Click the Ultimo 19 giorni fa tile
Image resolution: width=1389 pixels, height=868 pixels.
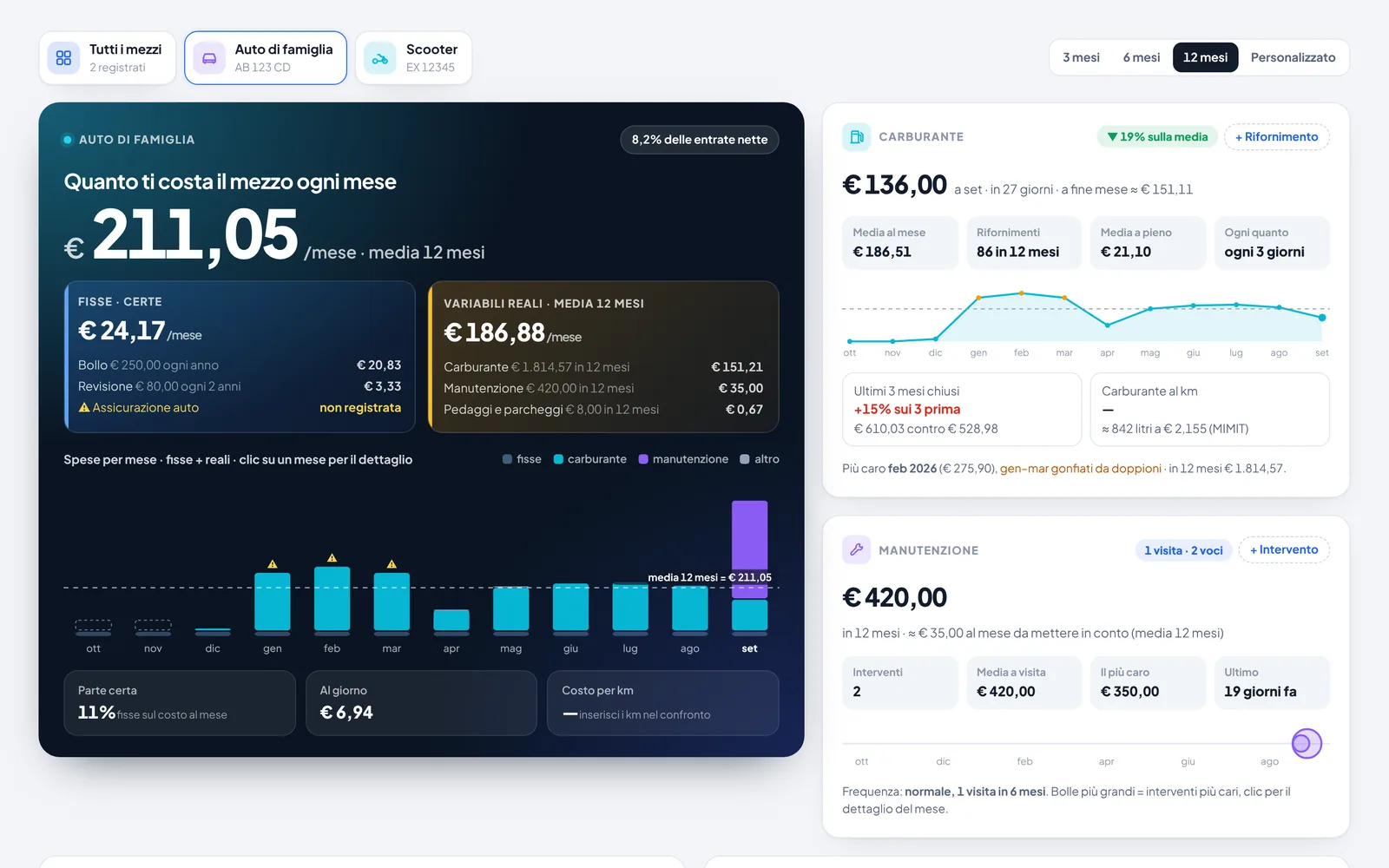(1272, 682)
